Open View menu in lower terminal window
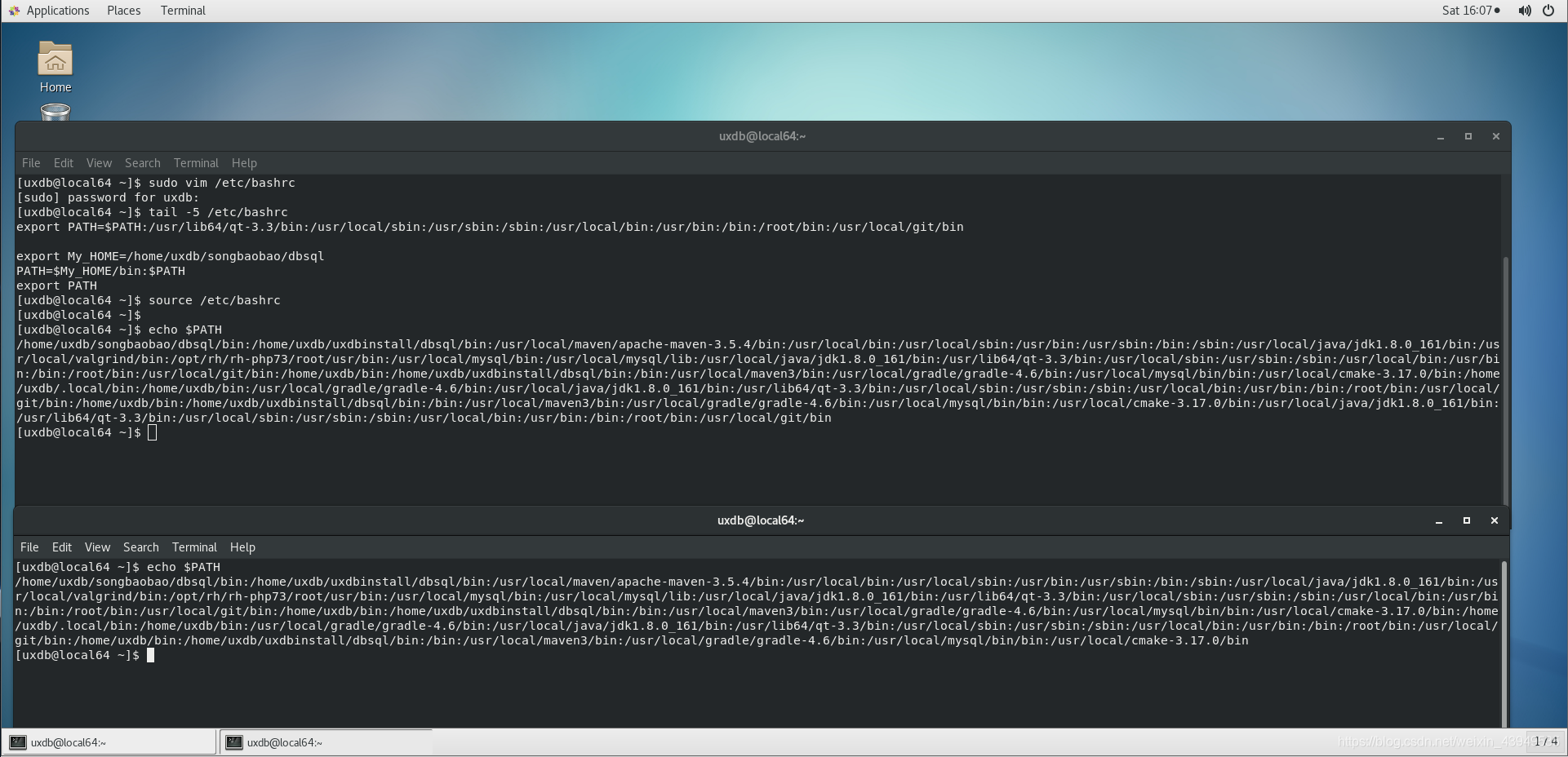Screen dimensions: 1568x757 (x=97, y=547)
